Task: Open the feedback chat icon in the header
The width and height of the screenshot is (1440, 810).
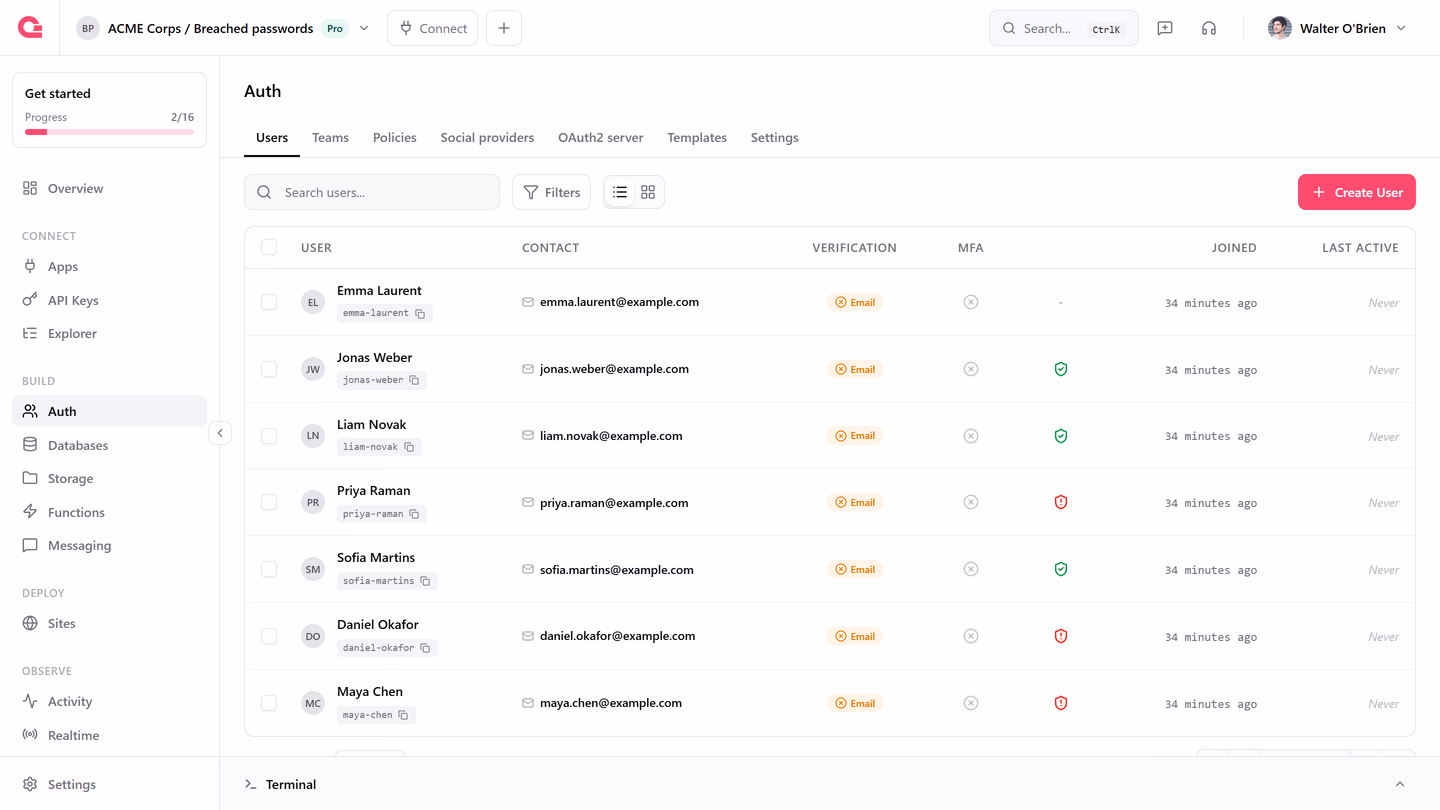Action: tap(1165, 28)
